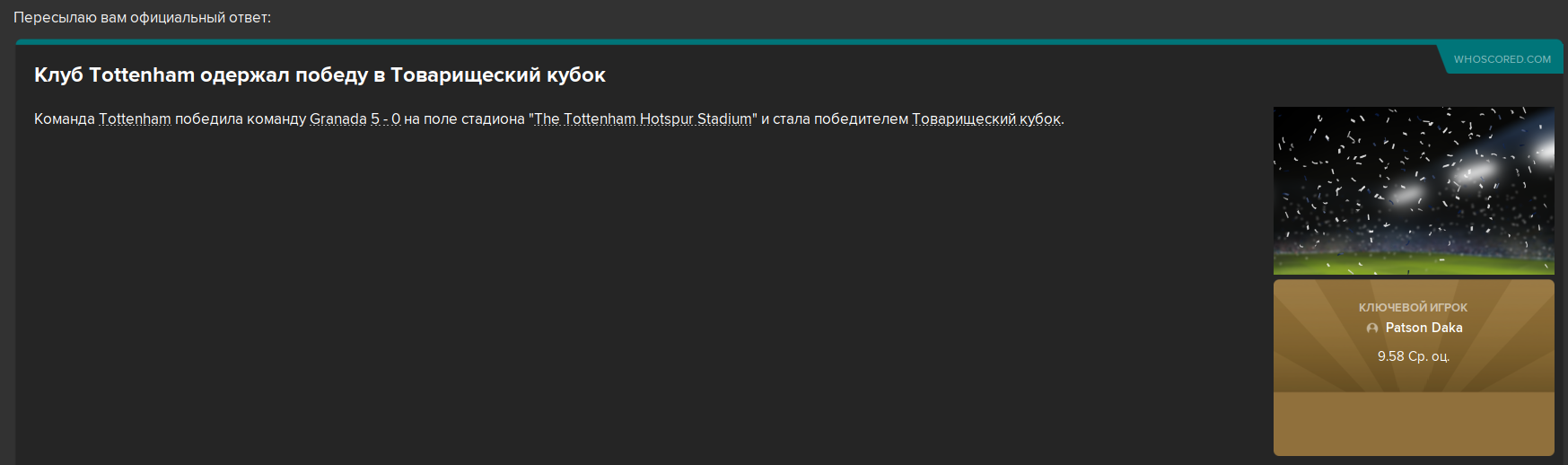Click the news headline about the Tottenham win
This screenshot has height=465, width=1568.
click(x=320, y=75)
